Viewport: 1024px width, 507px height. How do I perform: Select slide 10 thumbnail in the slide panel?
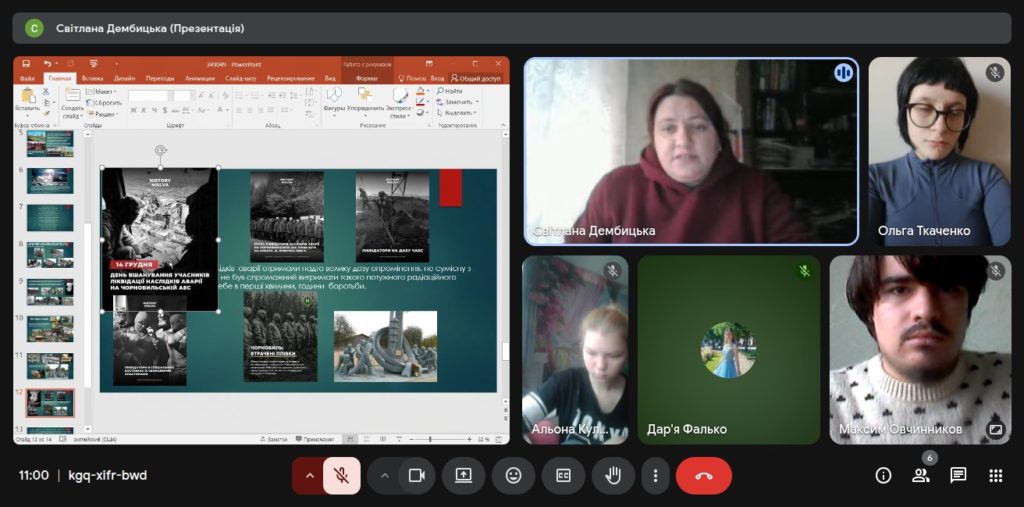pyautogui.click(x=49, y=329)
